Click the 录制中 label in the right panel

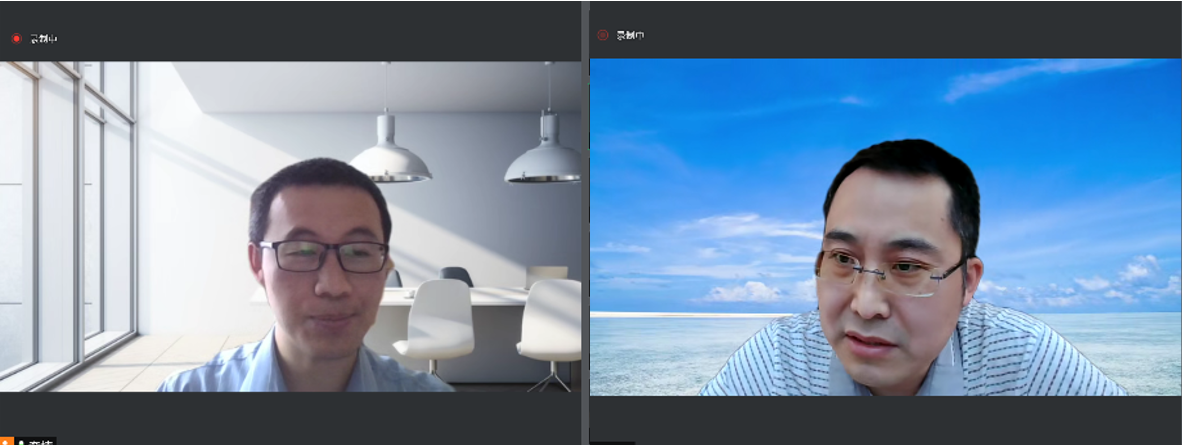629,35
